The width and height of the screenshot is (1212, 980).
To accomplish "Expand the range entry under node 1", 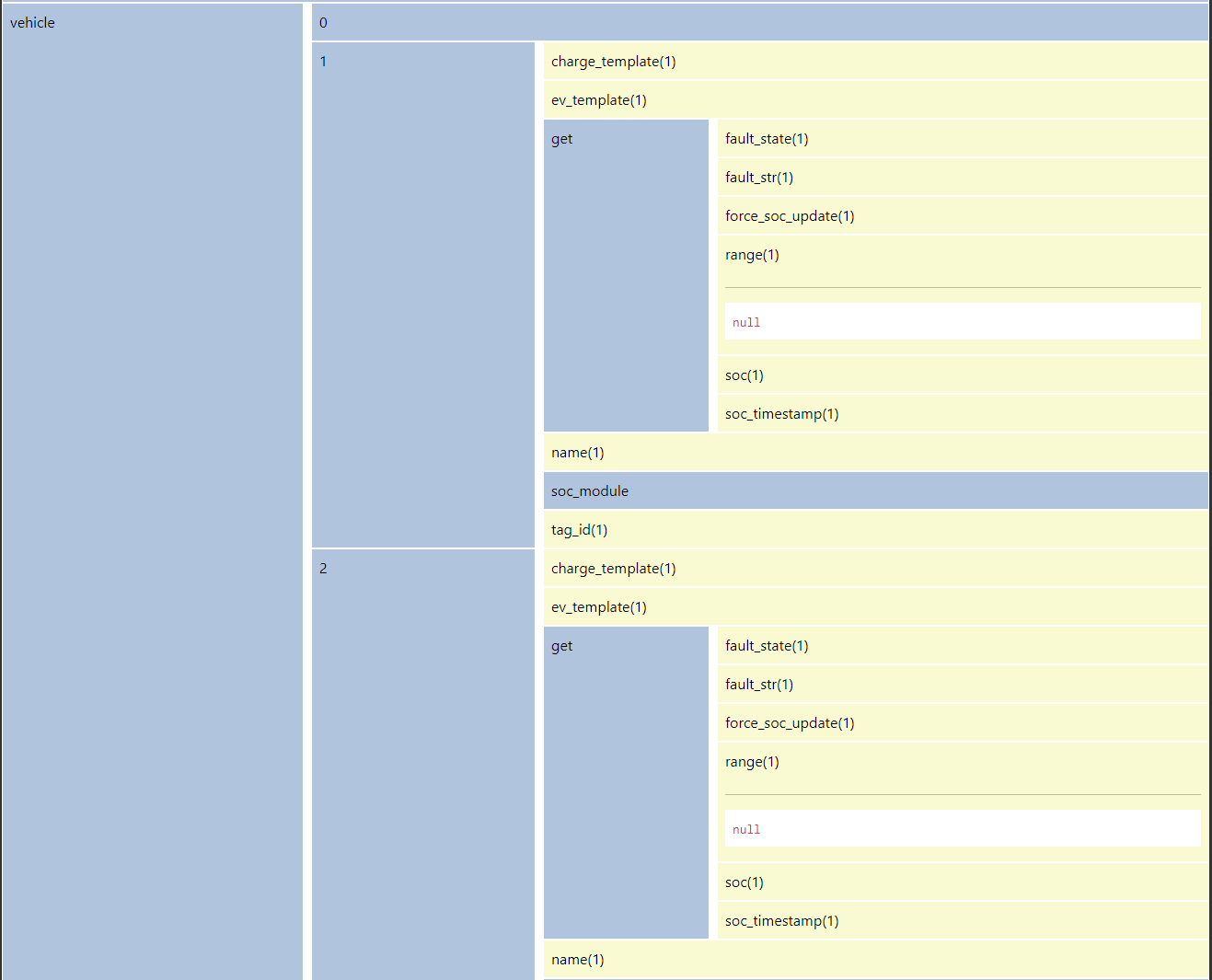I will [751, 254].
